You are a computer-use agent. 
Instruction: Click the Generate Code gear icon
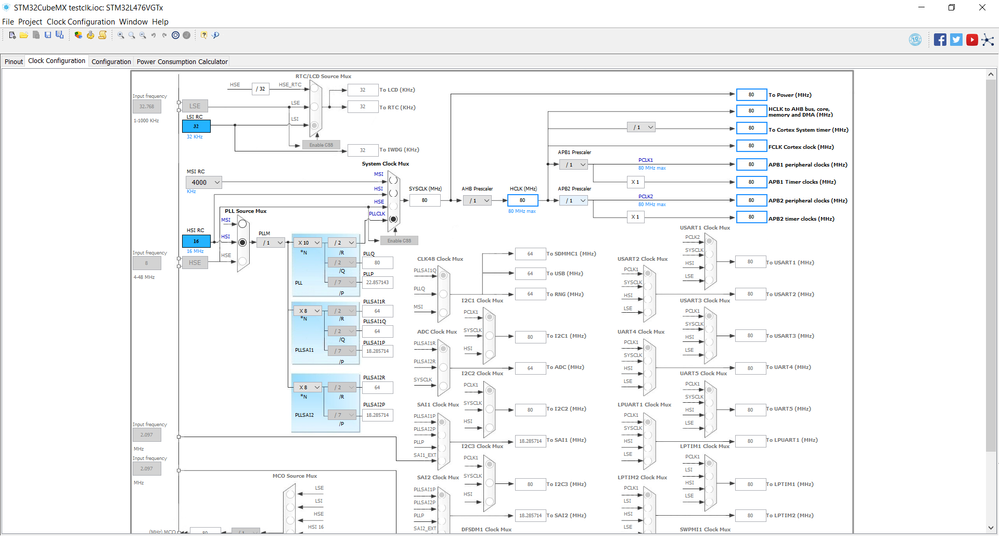pos(90,35)
